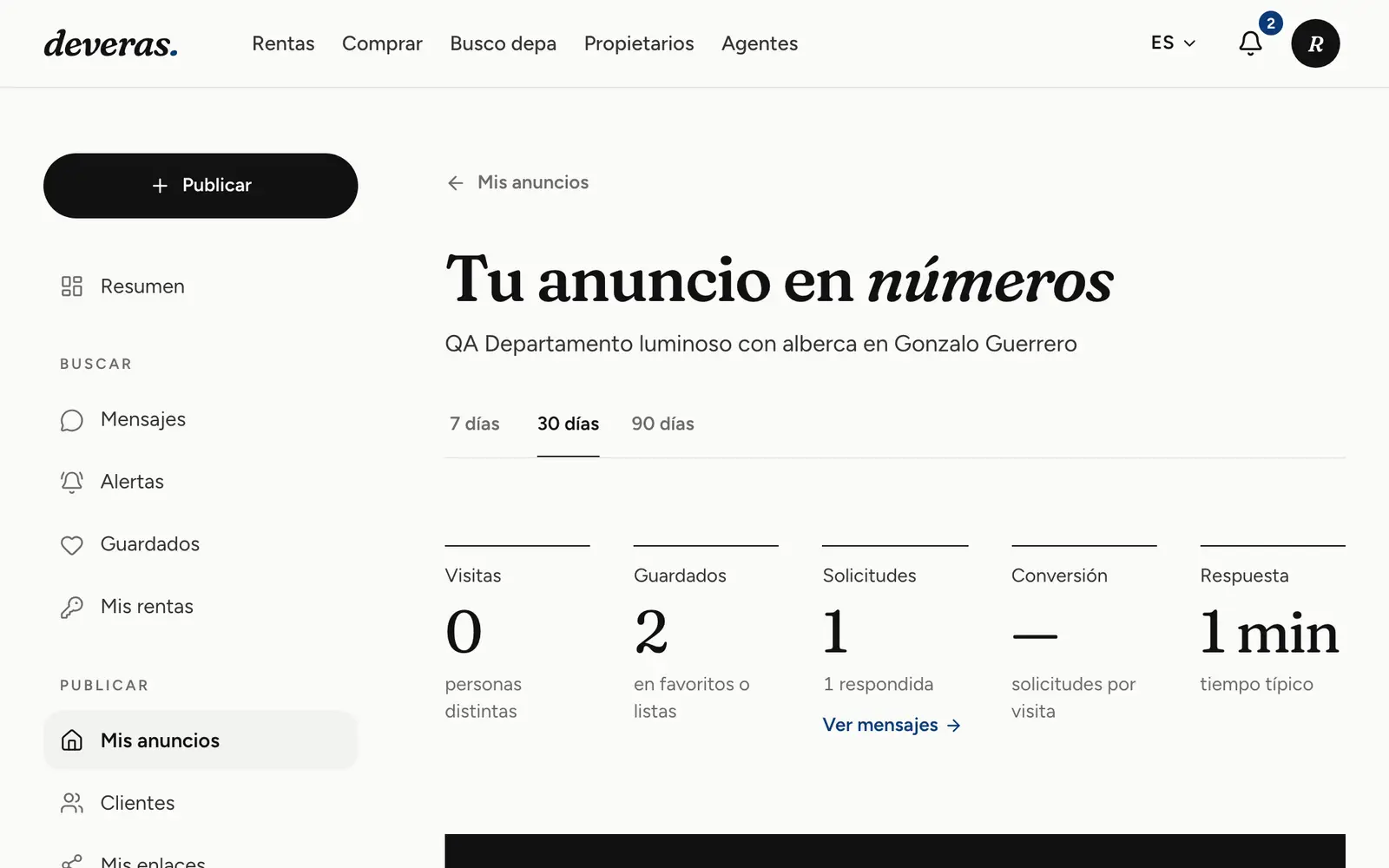The height and width of the screenshot is (868, 1389).
Task: Open Alertas in the sidebar
Action: (x=201, y=482)
